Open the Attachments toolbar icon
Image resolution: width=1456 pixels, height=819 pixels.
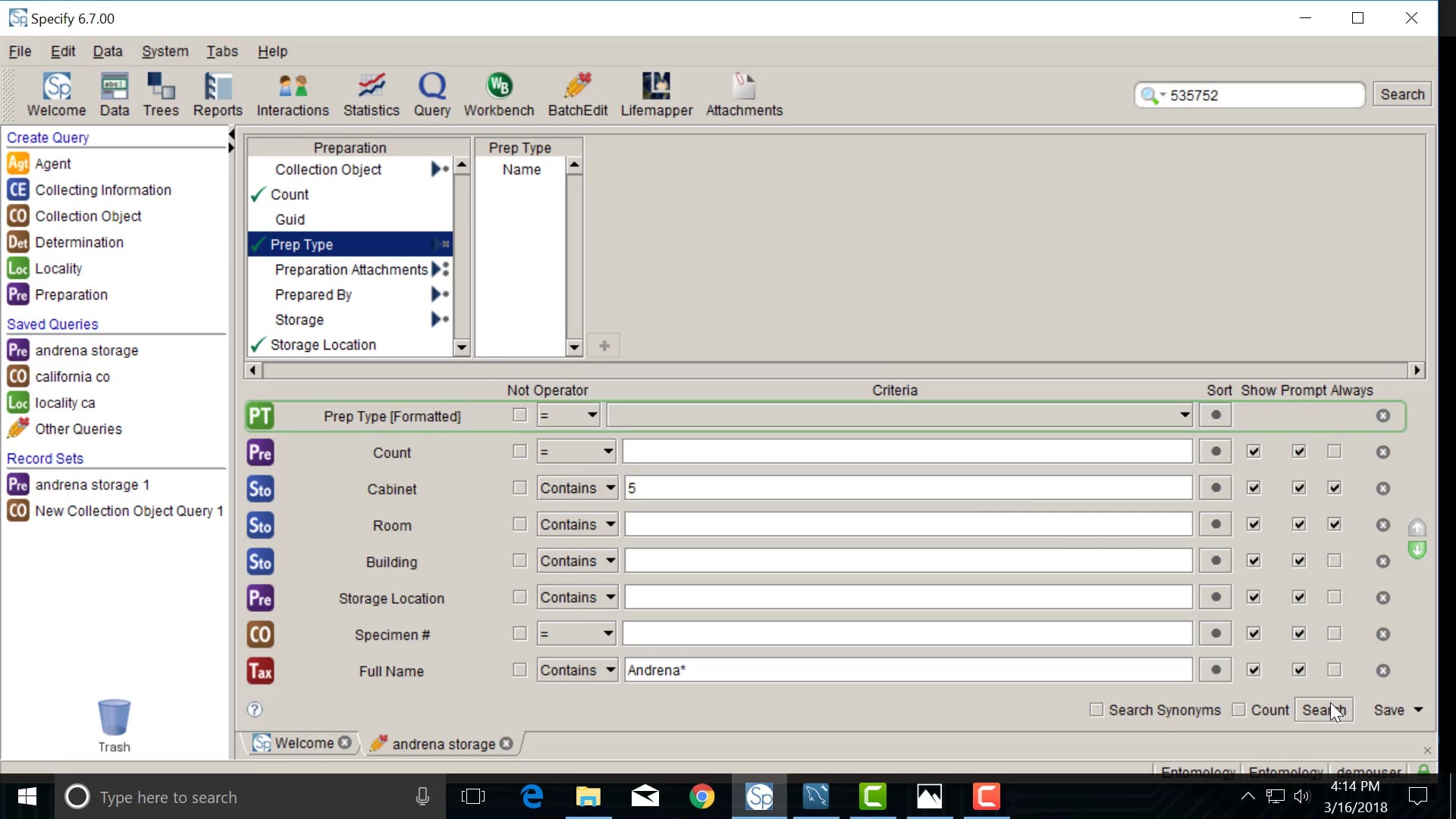click(x=744, y=95)
